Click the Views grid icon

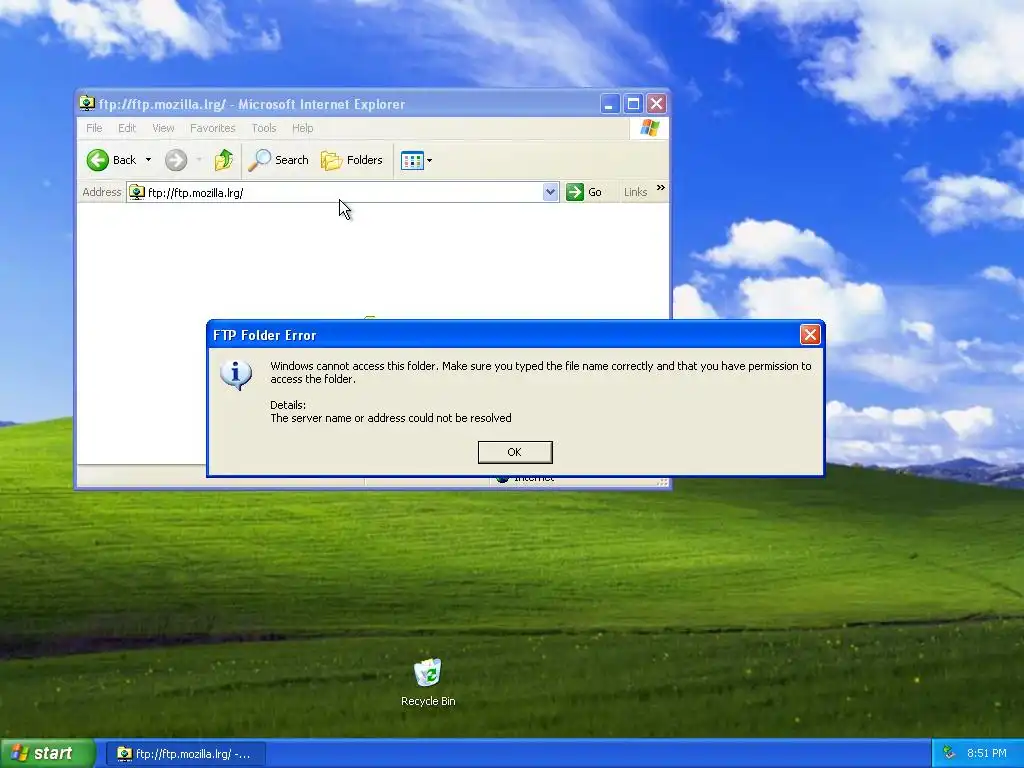(x=412, y=160)
